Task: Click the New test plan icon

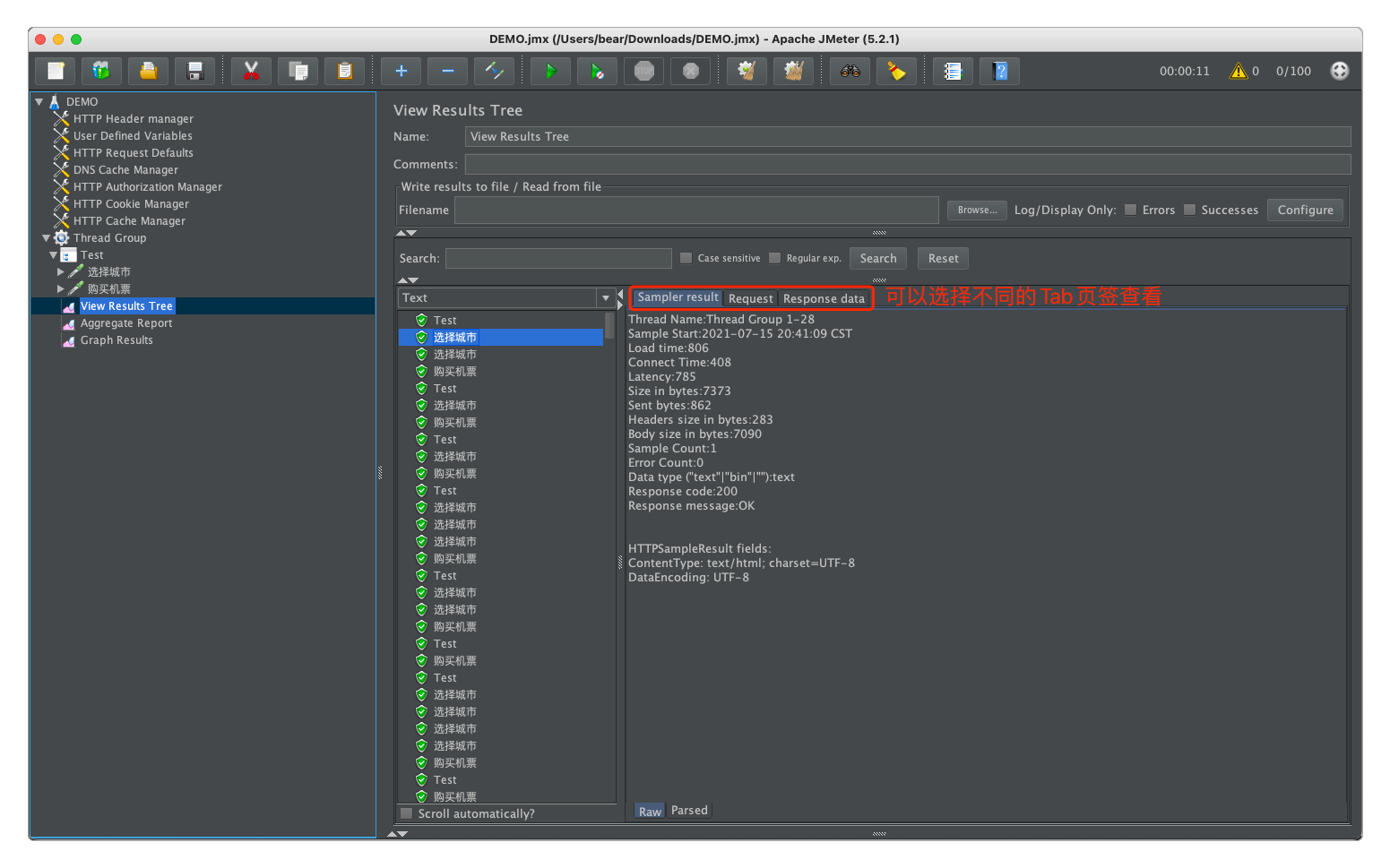Action: click(56, 71)
